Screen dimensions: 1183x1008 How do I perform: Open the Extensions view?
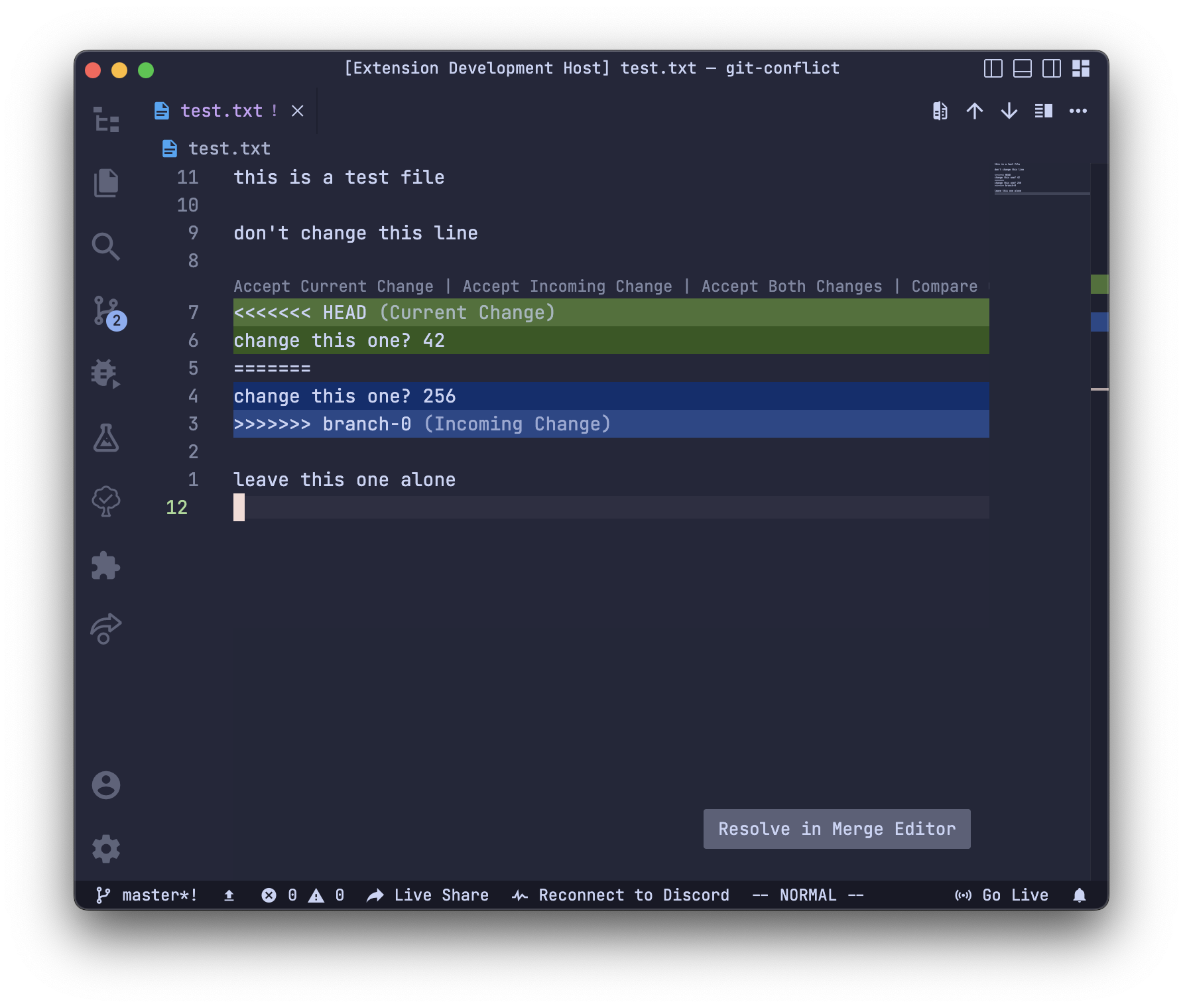[x=106, y=565]
